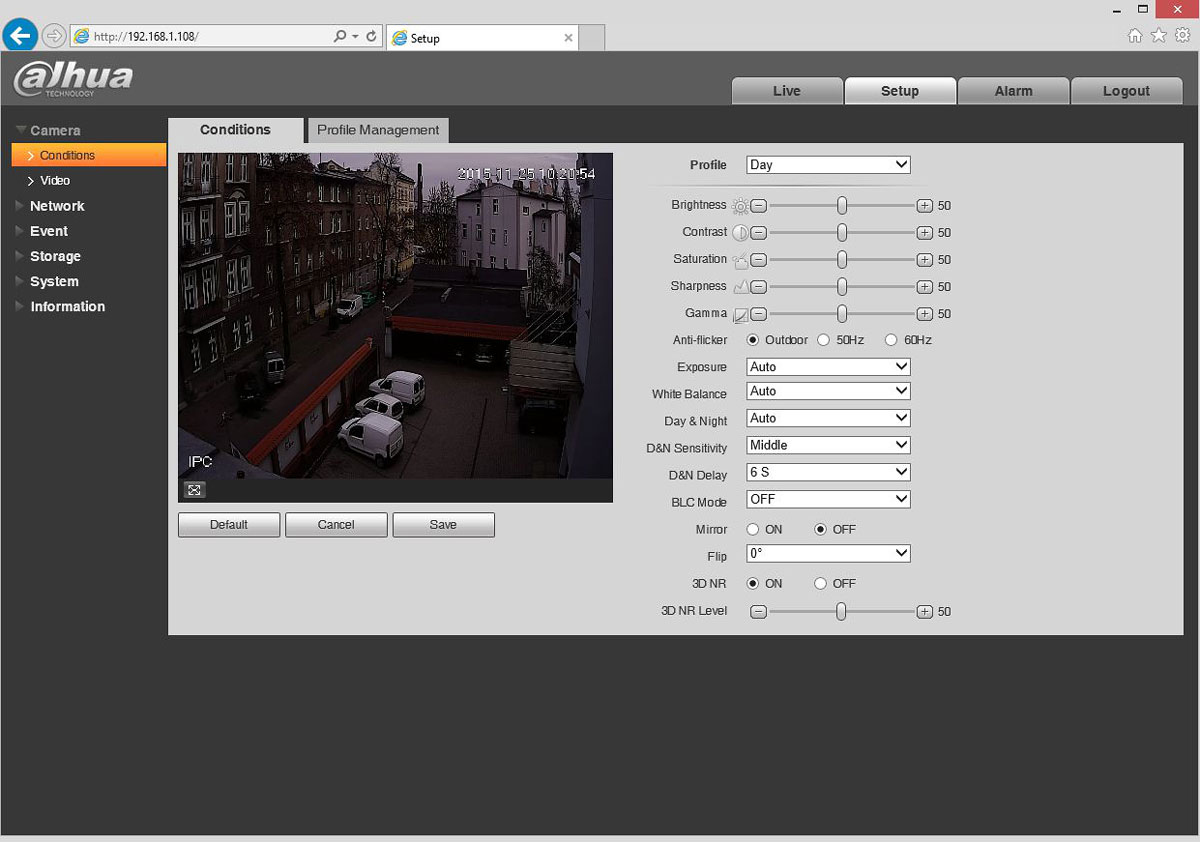Refresh the page with the reload icon
1200x842 pixels.
372,36
